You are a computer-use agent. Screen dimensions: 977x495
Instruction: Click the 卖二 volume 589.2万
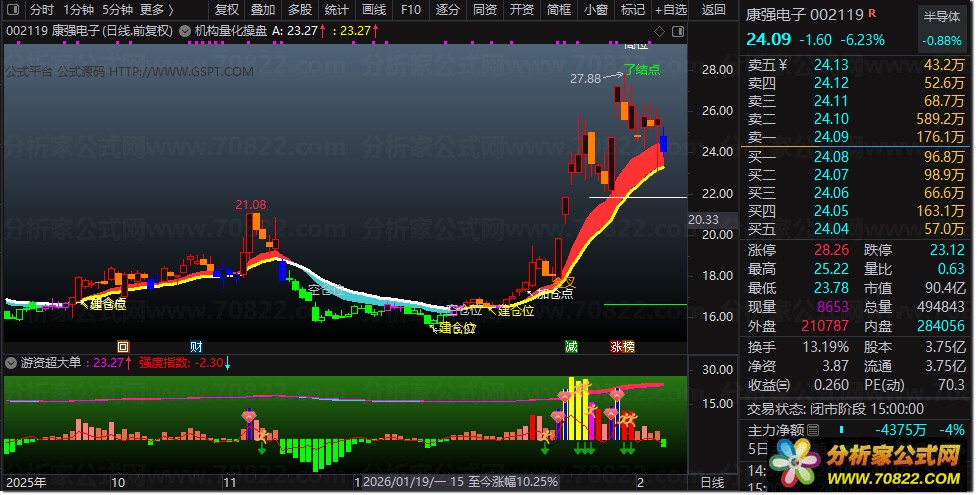940,118
